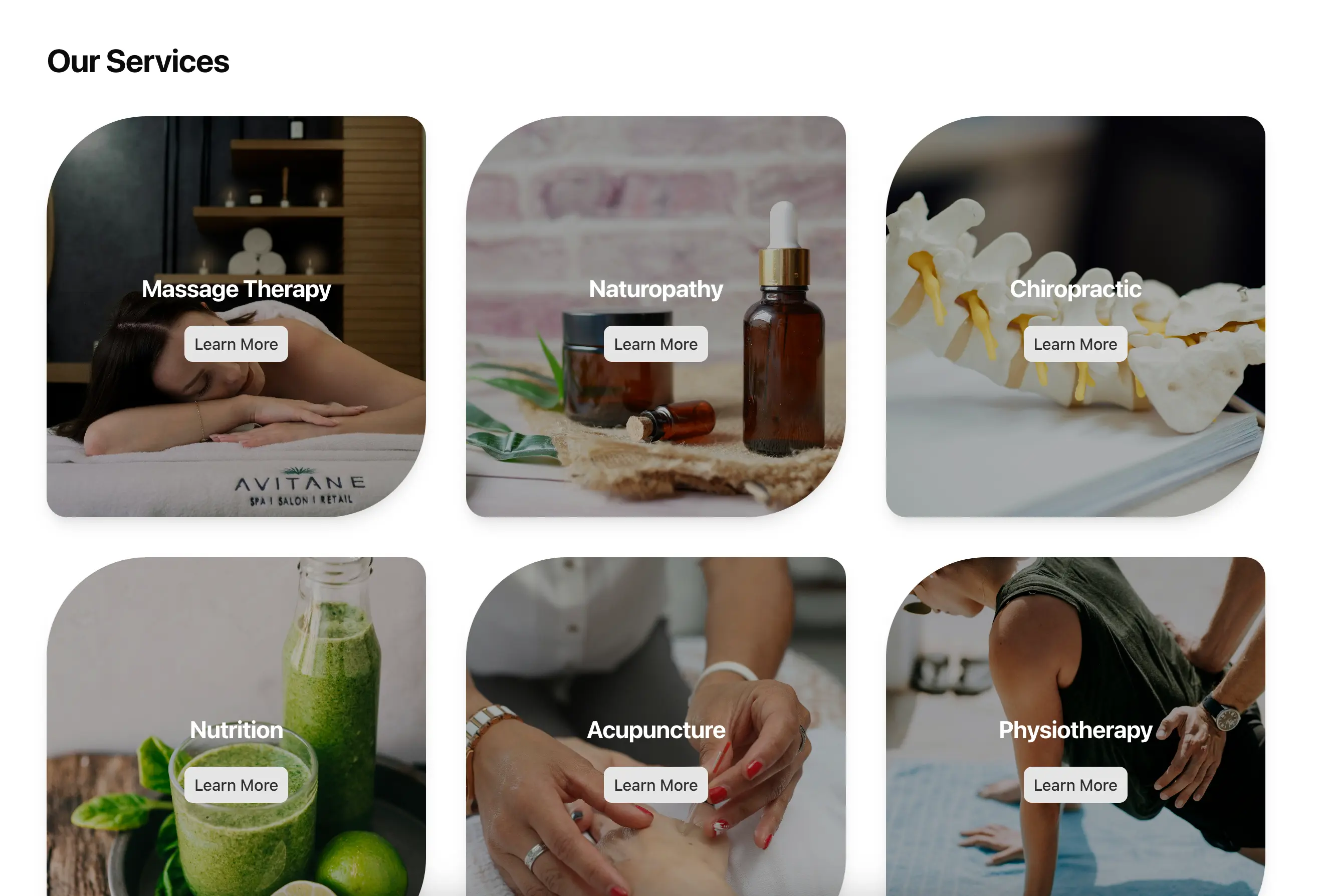
Task: Open the Chiropractic service details
Action: click(1075, 343)
